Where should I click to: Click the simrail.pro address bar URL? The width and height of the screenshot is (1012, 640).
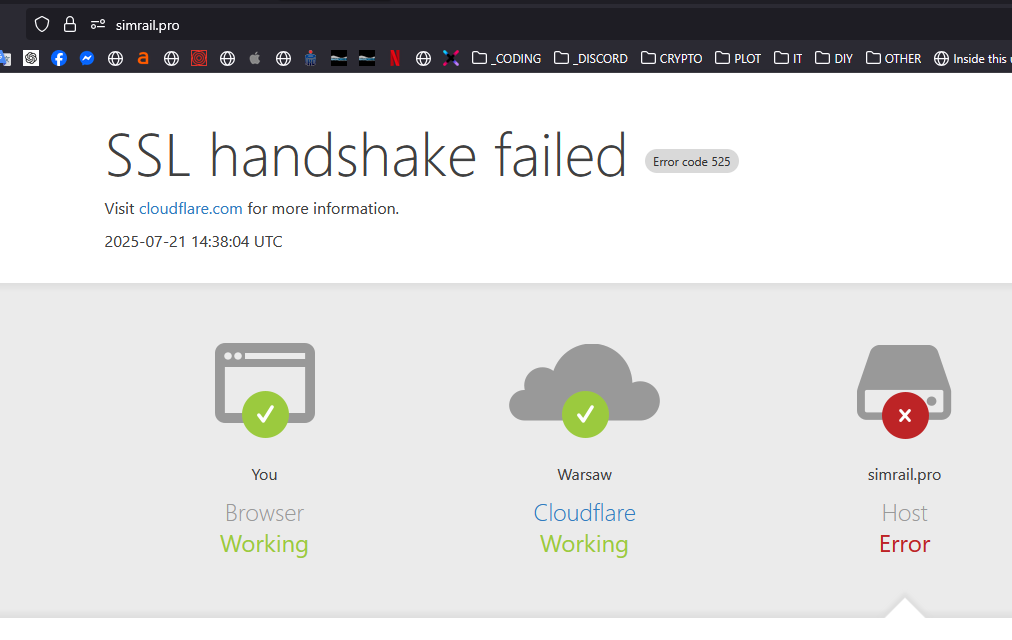pos(147,25)
